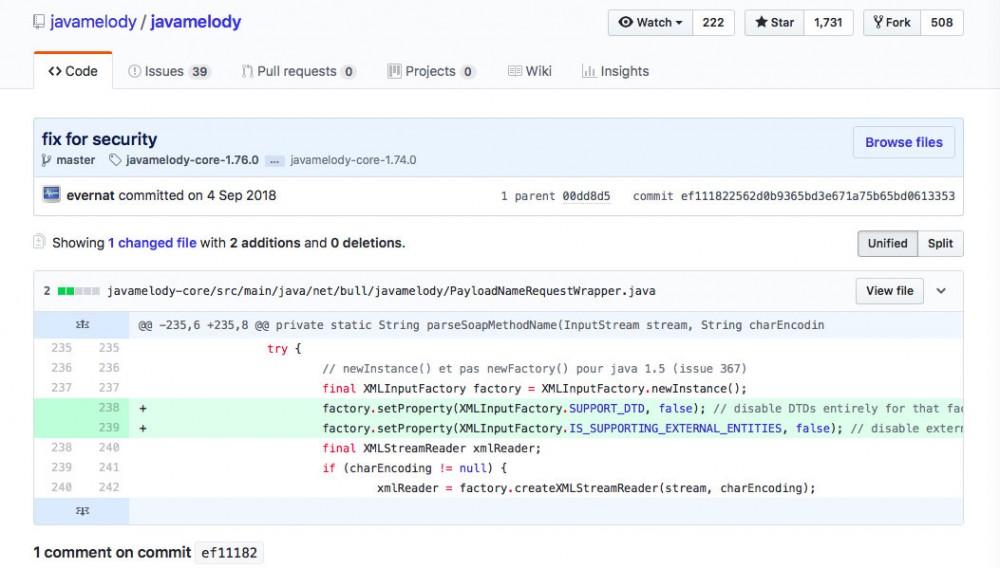Open the Watch dropdown button
The width and height of the screenshot is (1000, 568).
pyautogui.click(x=651, y=22)
